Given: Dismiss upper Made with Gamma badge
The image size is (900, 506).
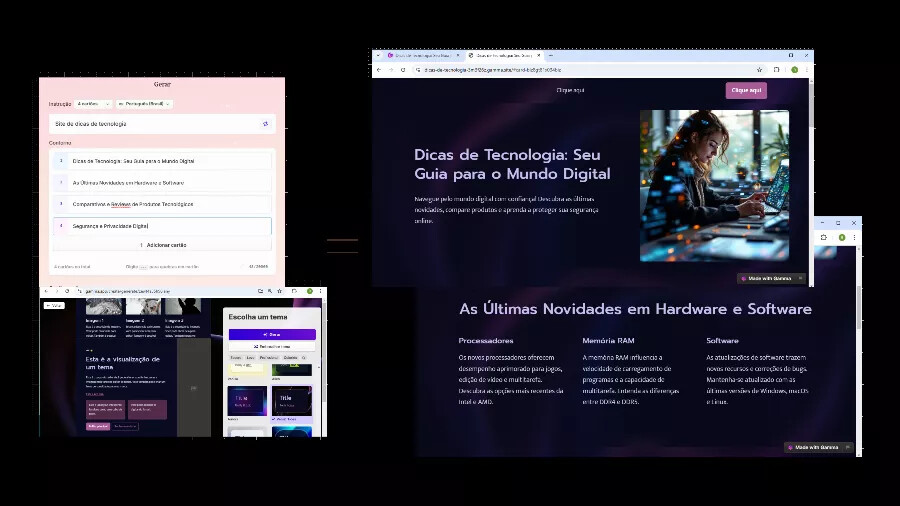Looking at the screenshot, I should tap(800, 278).
